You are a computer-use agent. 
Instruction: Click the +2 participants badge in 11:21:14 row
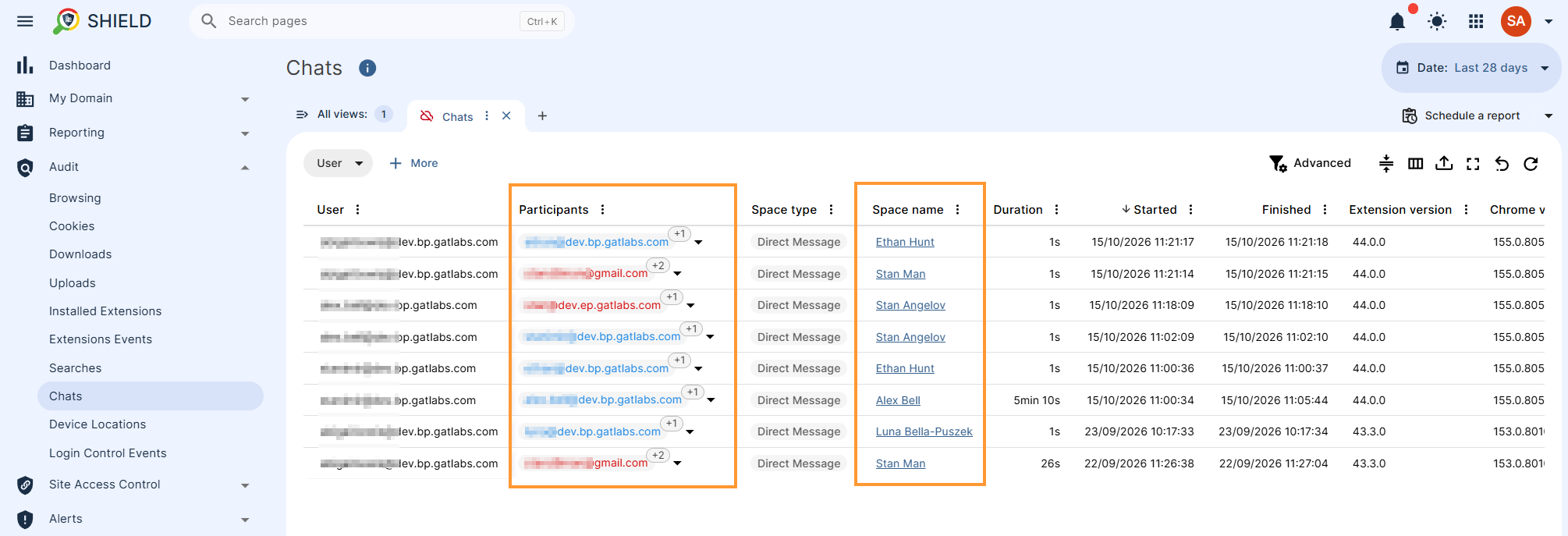pyautogui.click(x=658, y=265)
